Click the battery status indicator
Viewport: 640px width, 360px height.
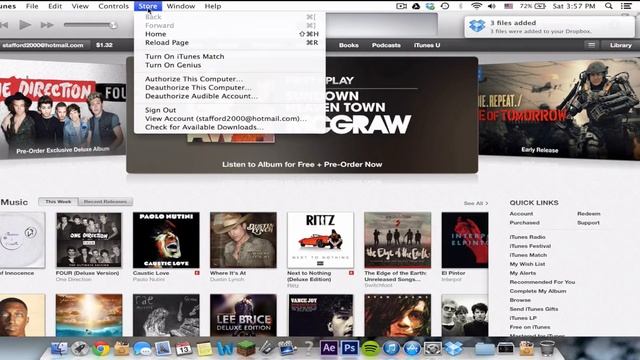point(533,6)
